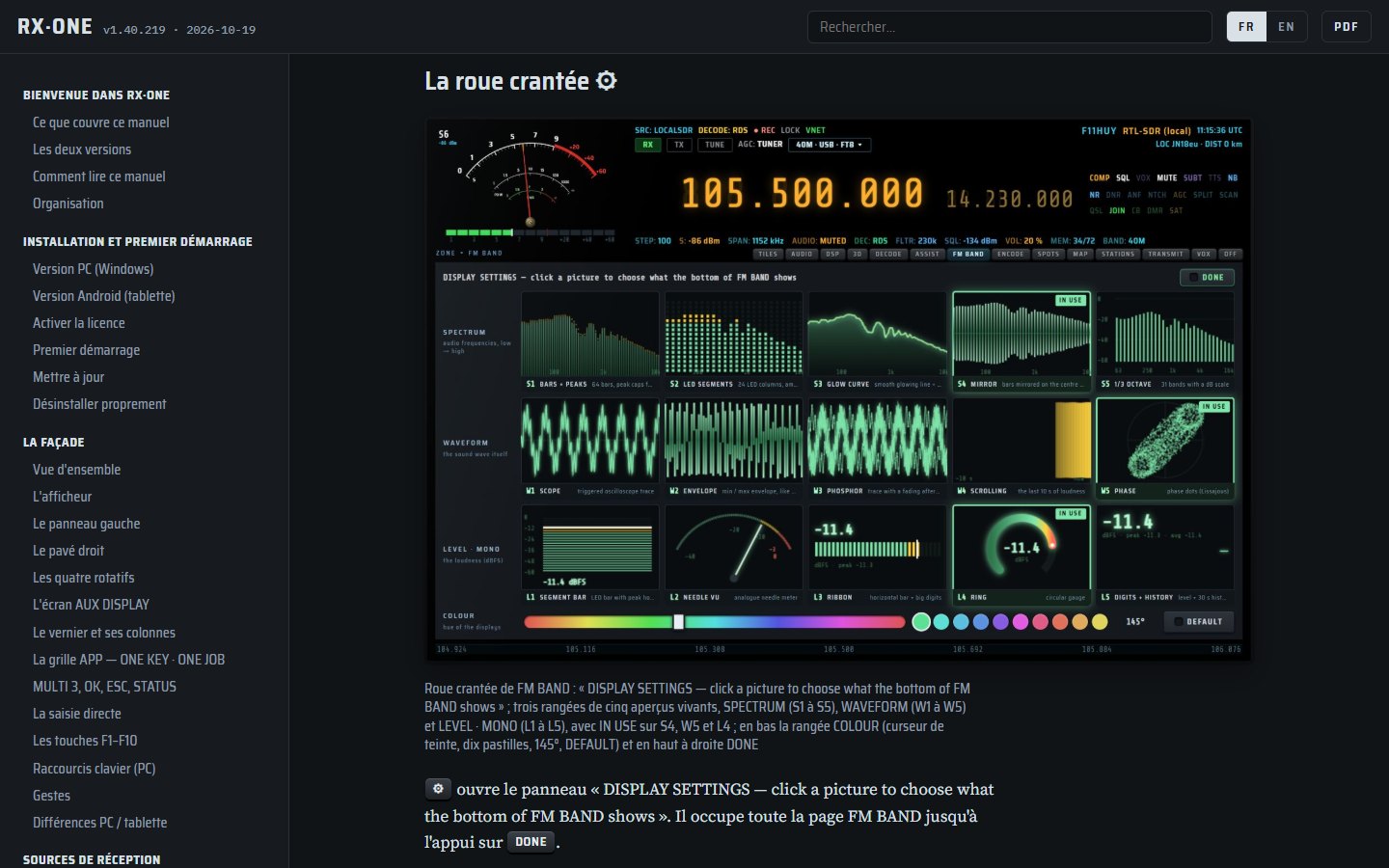1389x868 pixels.
Task: Open "L'écran AUX DISPLAY" page
Action: click(92, 605)
